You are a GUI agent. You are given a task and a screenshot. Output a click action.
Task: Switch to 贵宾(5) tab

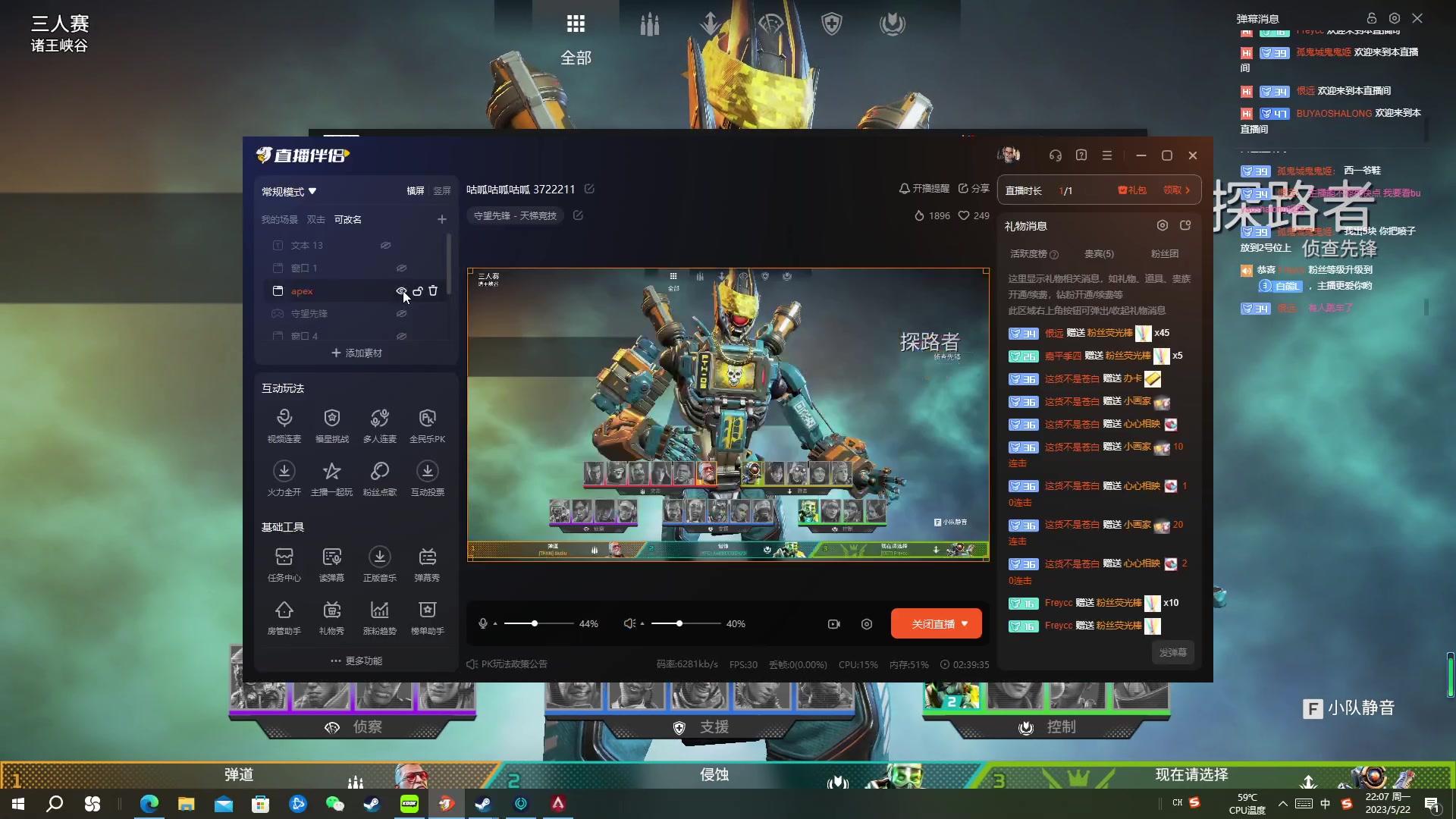(x=1099, y=254)
